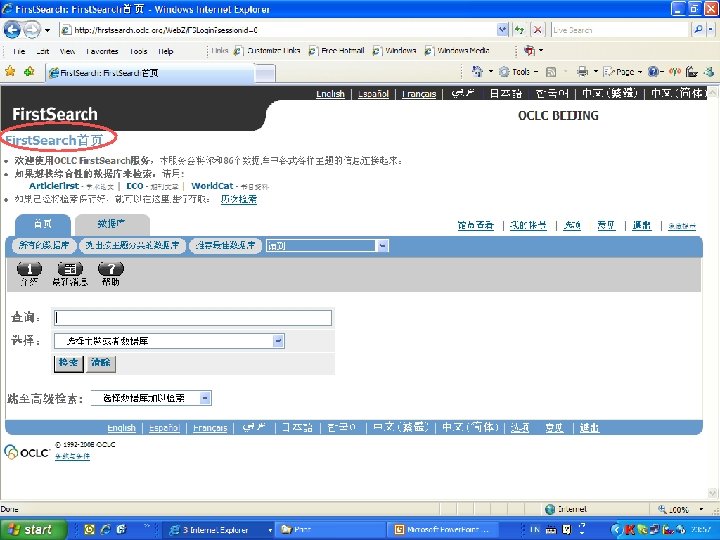Open a new blank browser tab
This screenshot has width=720, height=540.
coord(265,73)
